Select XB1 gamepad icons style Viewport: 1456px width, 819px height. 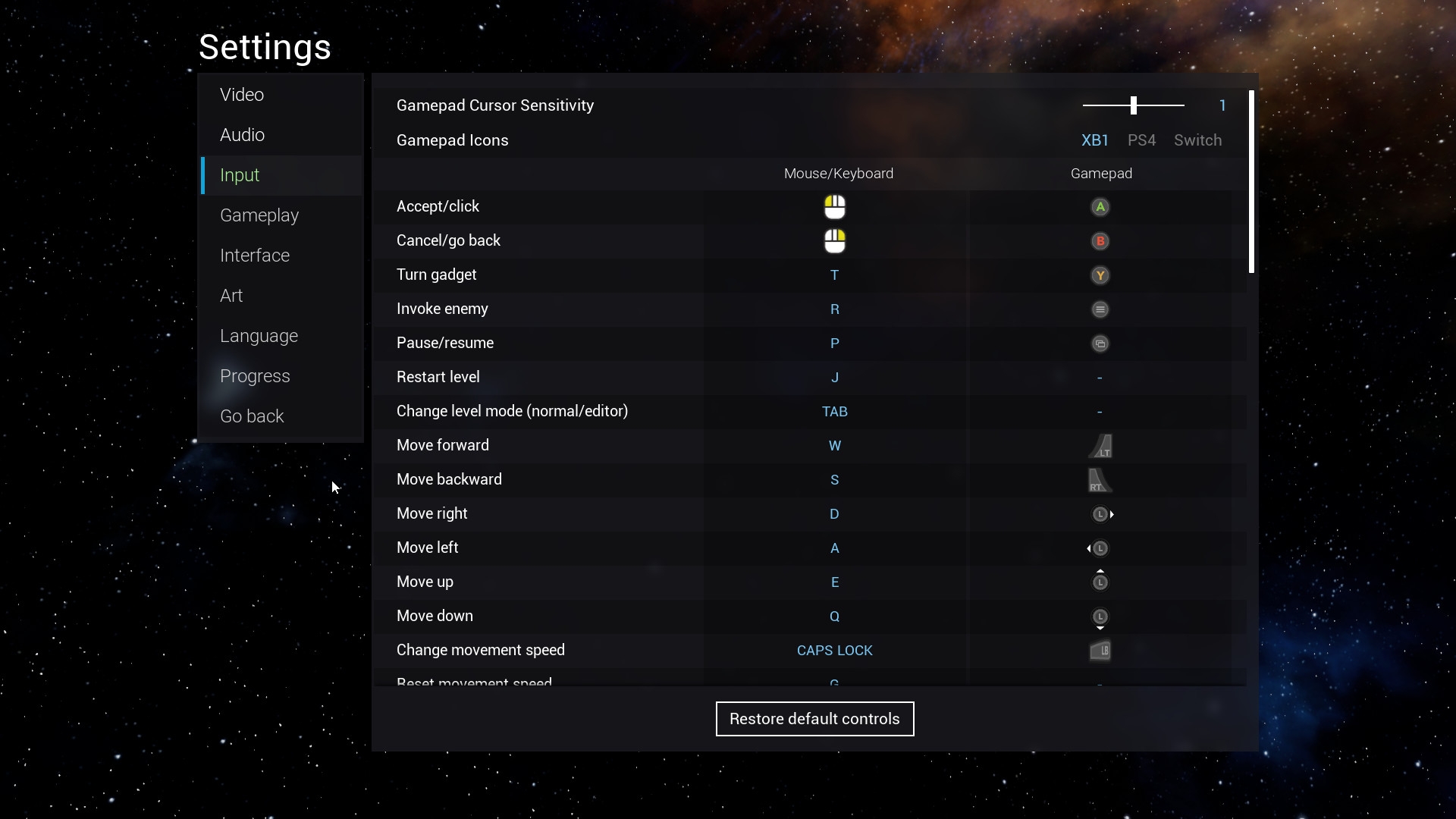[x=1094, y=140]
